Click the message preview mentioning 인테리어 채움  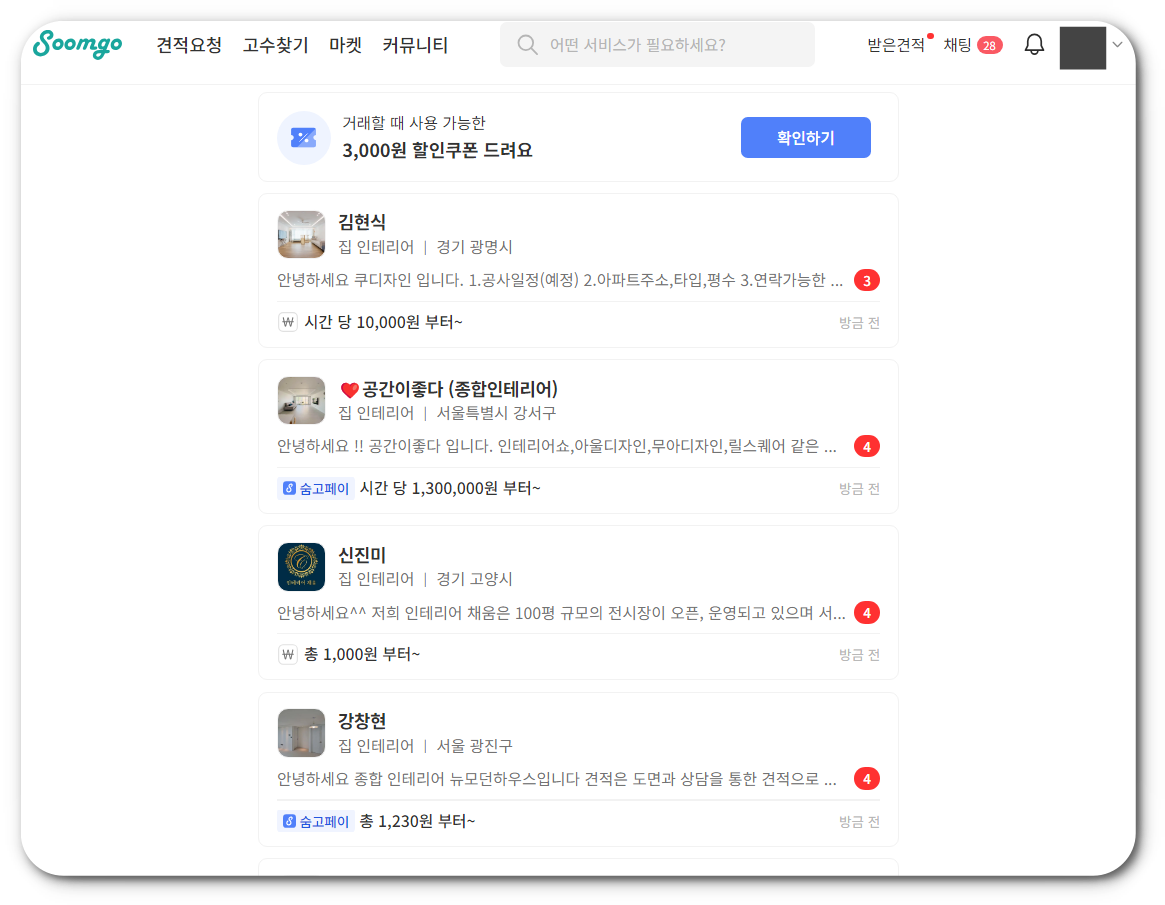tap(561, 613)
